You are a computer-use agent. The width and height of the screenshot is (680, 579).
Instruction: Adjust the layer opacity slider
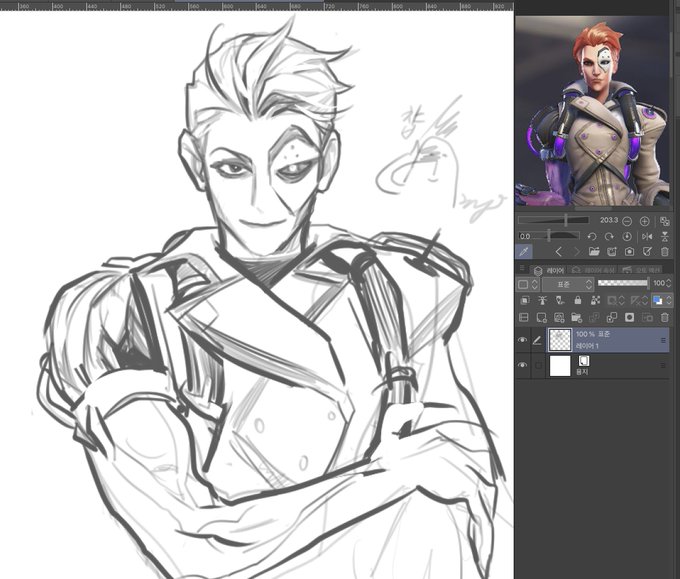(x=623, y=283)
